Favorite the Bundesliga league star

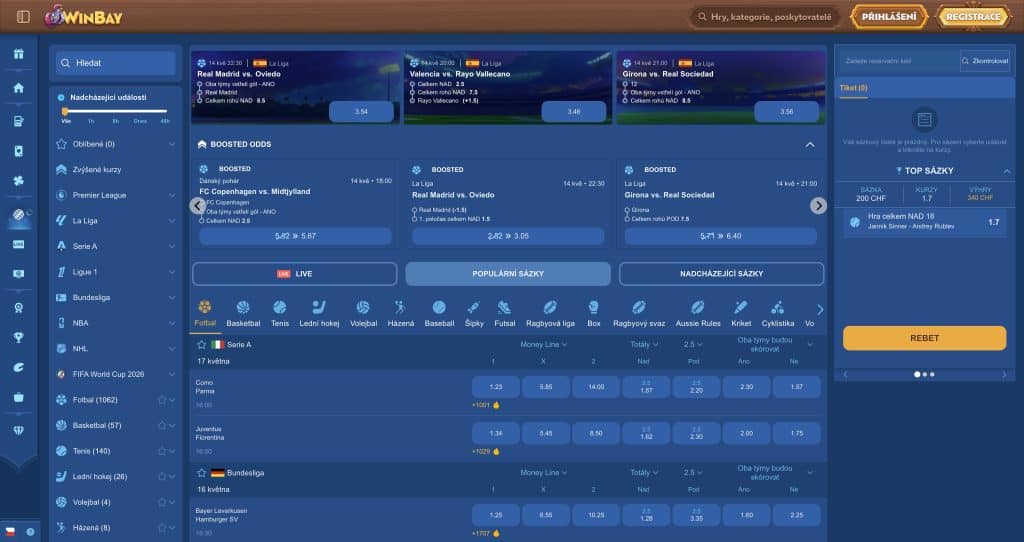(x=201, y=473)
